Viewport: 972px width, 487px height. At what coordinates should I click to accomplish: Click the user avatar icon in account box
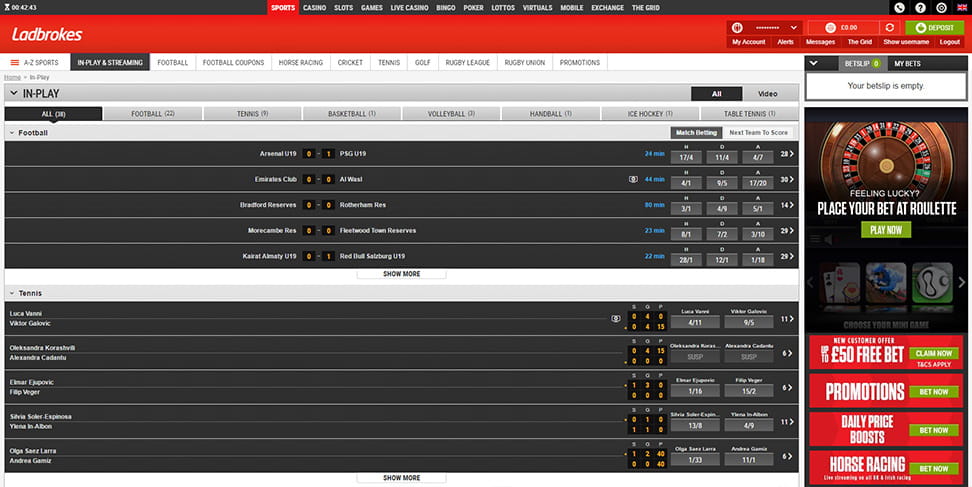click(x=737, y=28)
